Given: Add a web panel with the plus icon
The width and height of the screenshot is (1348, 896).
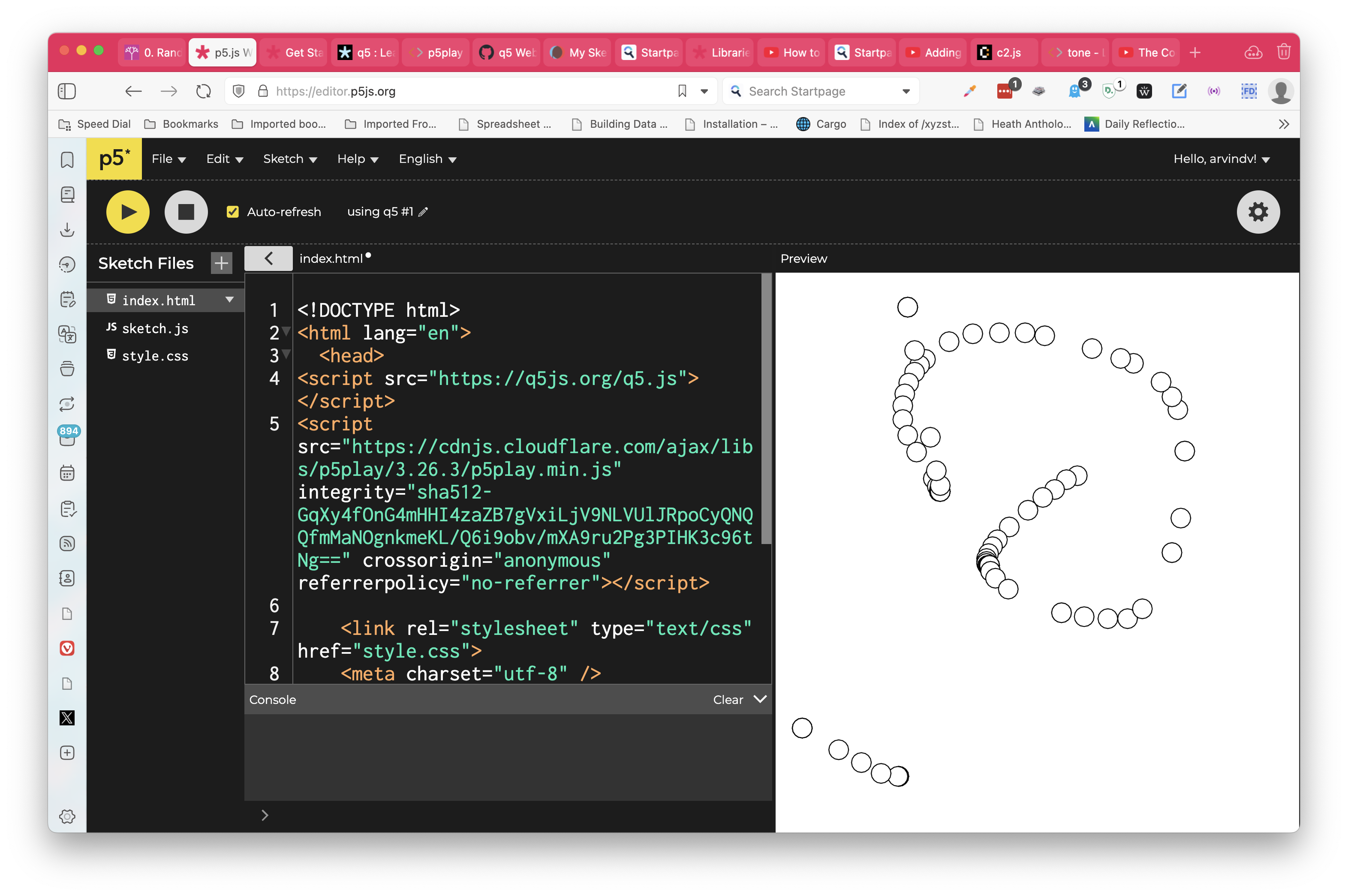Looking at the screenshot, I should 67,752.
